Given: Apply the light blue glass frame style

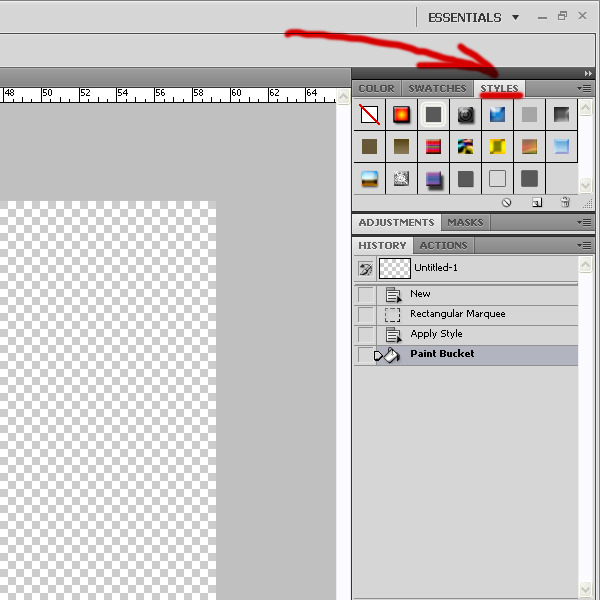Looking at the screenshot, I should (561, 147).
